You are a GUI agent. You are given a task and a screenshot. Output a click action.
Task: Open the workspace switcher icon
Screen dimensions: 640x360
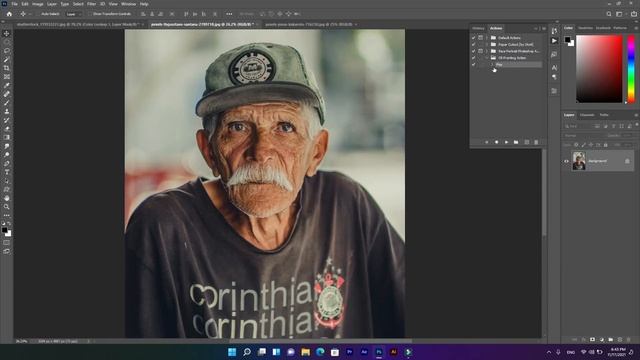pos(619,14)
